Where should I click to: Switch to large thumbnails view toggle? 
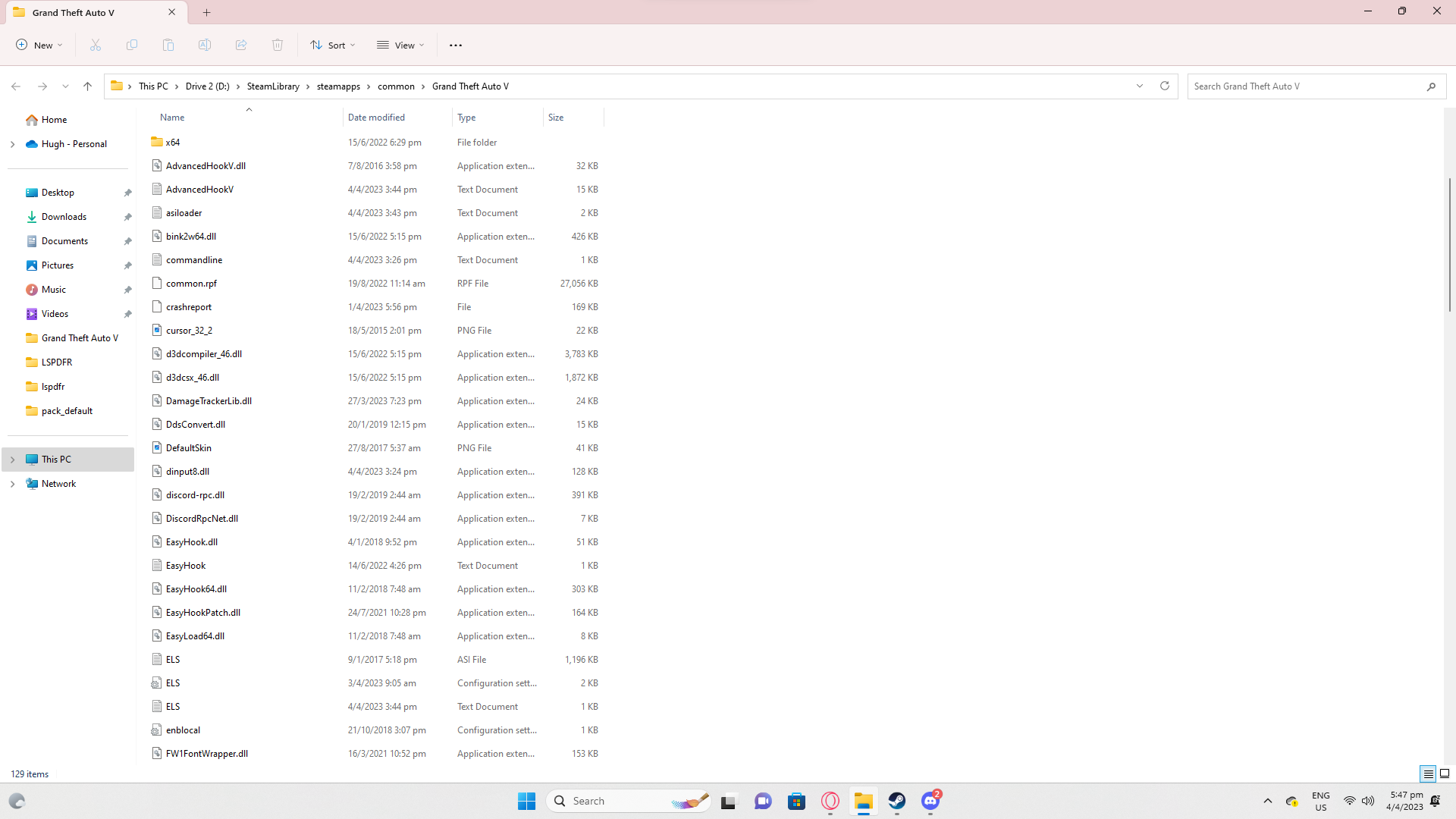pyautogui.click(x=1445, y=774)
